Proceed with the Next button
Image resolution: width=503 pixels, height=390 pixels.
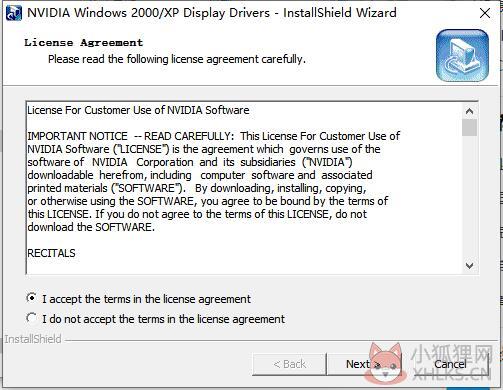click(364, 364)
